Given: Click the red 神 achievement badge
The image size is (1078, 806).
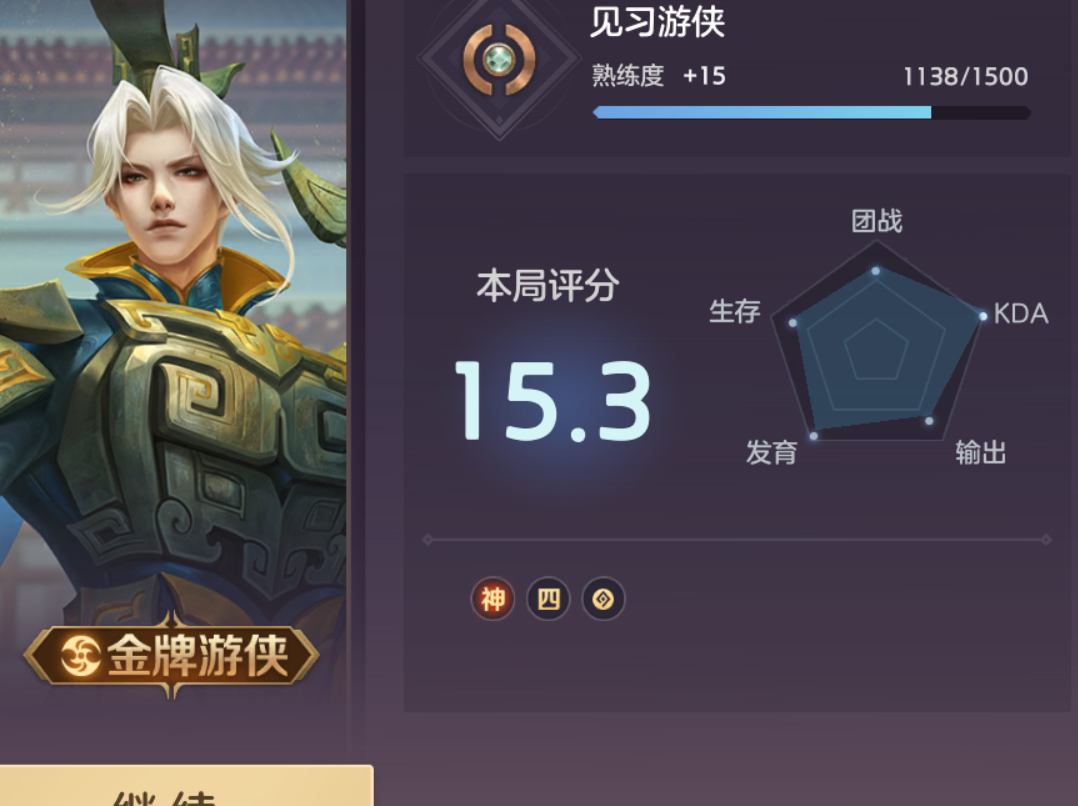Looking at the screenshot, I should [x=492, y=599].
